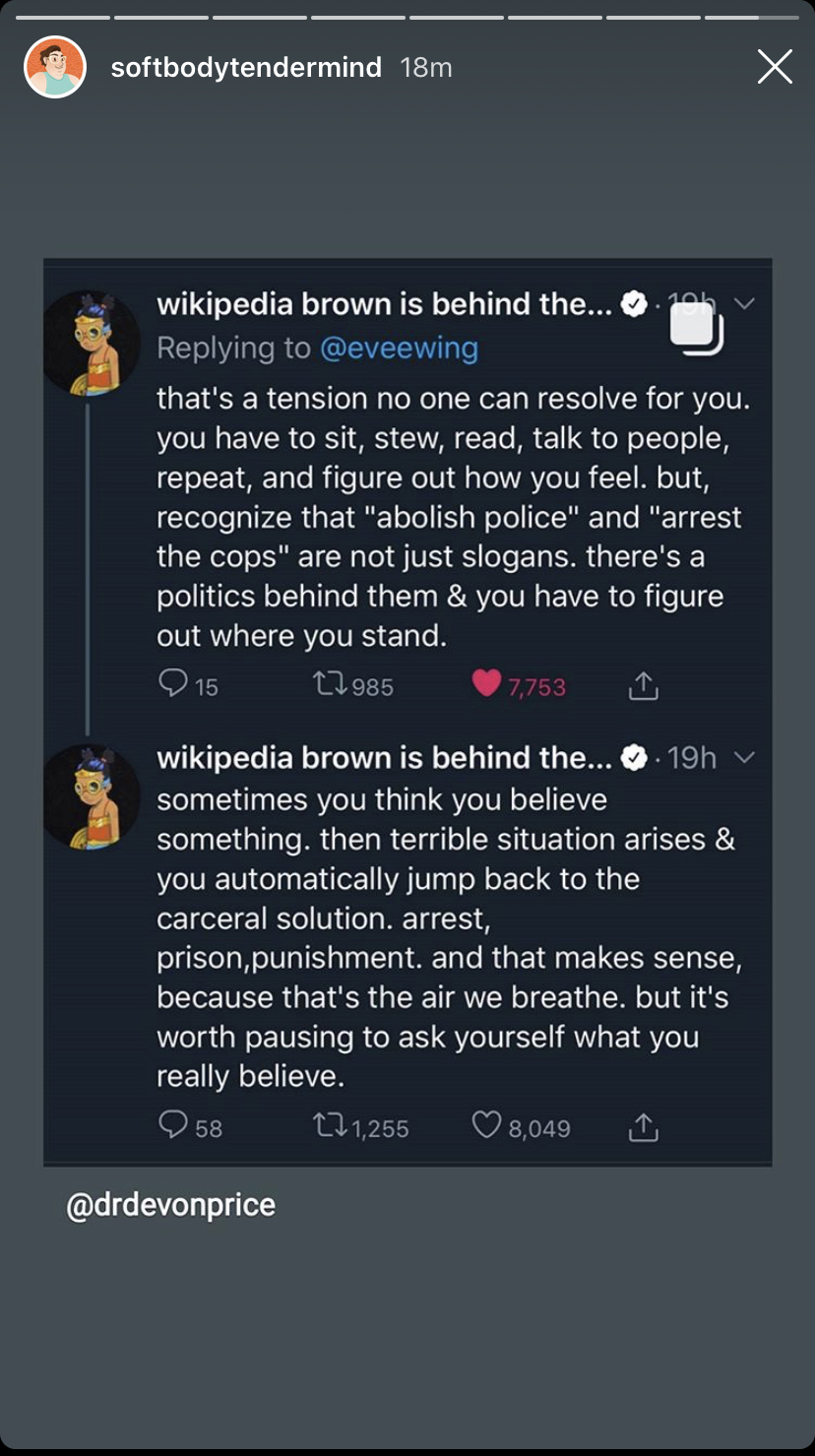Toggle the heart with 8,049 likes
The height and width of the screenshot is (1456, 815).
click(x=486, y=1125)
